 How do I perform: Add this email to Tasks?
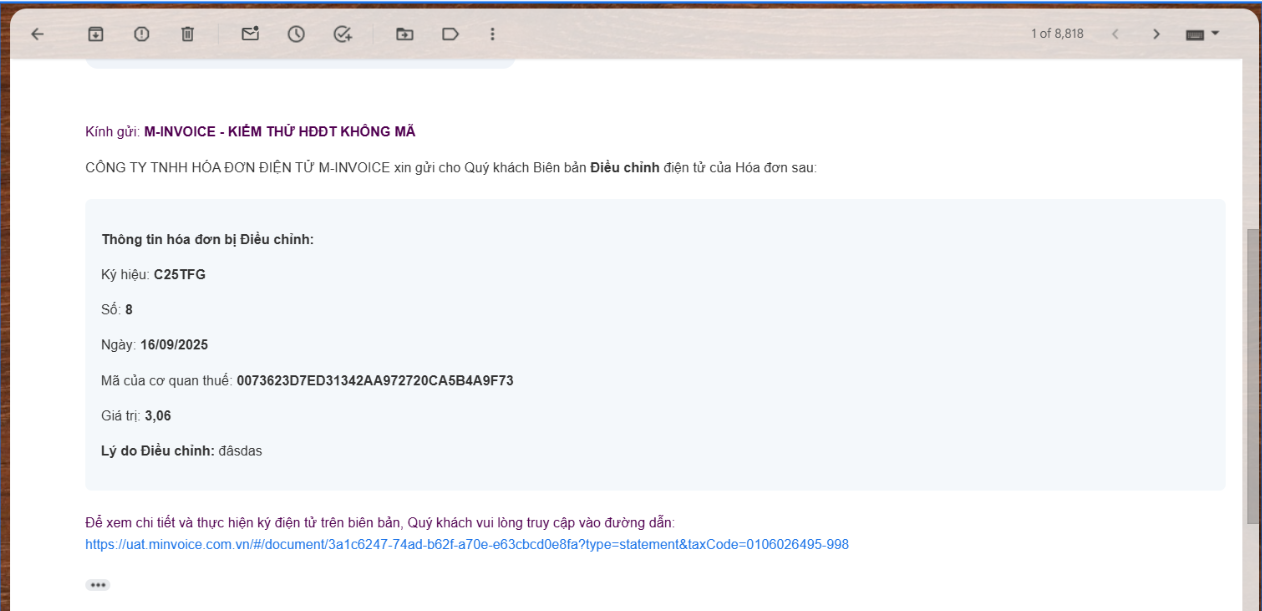pos(343,34)
